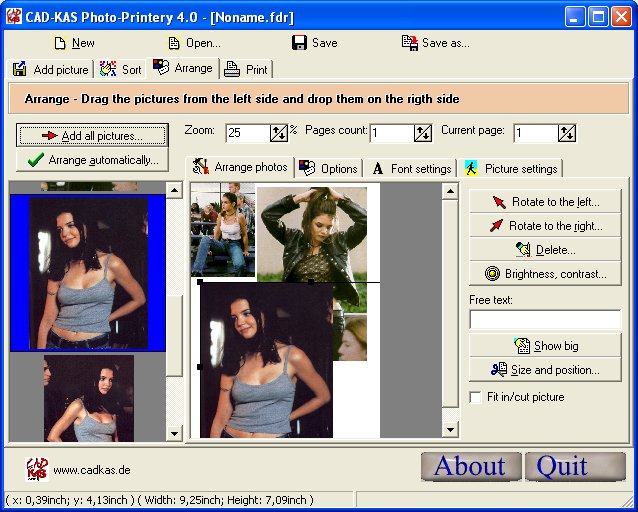The height and width of the screenshot is (512, 638).
Task: Enable Fit in/cut picture checkbox
Action: tap(476, 397)
